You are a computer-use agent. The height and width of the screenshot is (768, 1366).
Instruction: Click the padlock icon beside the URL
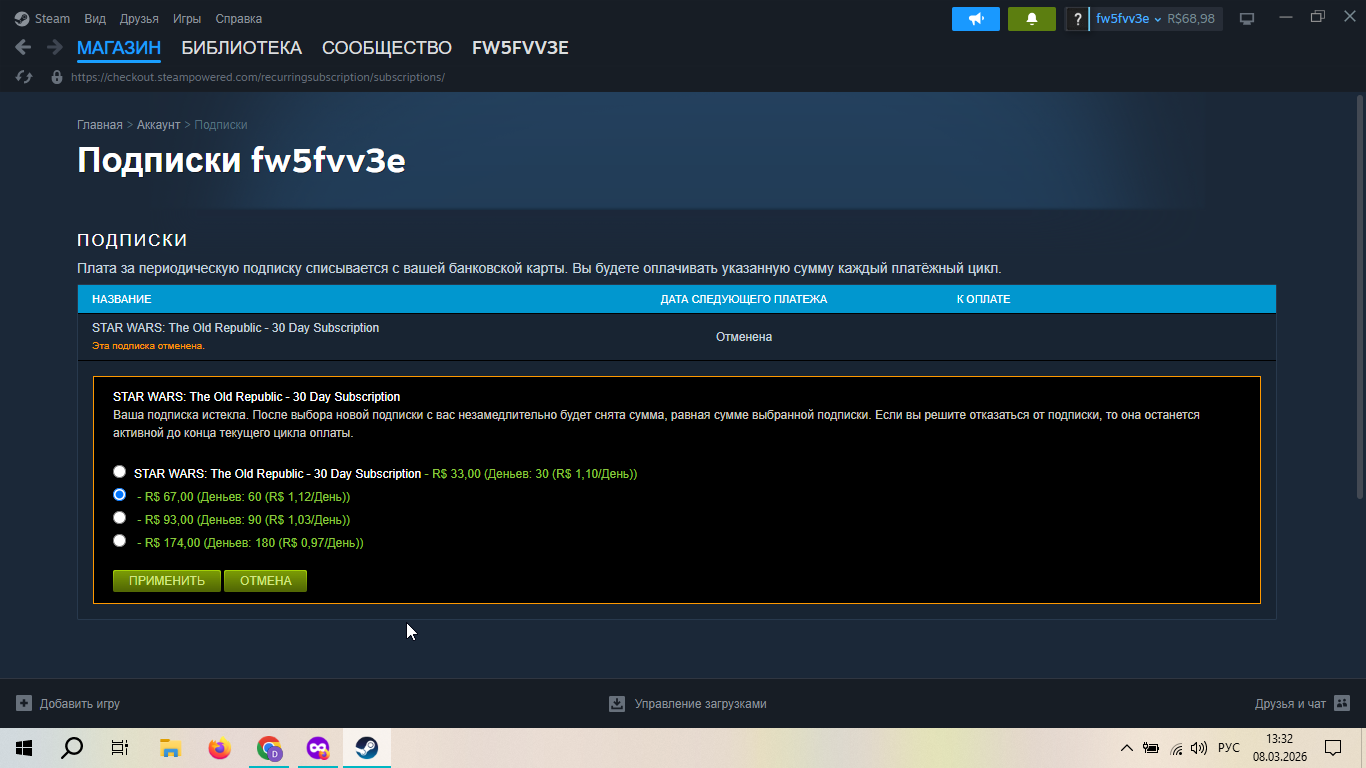tap(56, 77)
